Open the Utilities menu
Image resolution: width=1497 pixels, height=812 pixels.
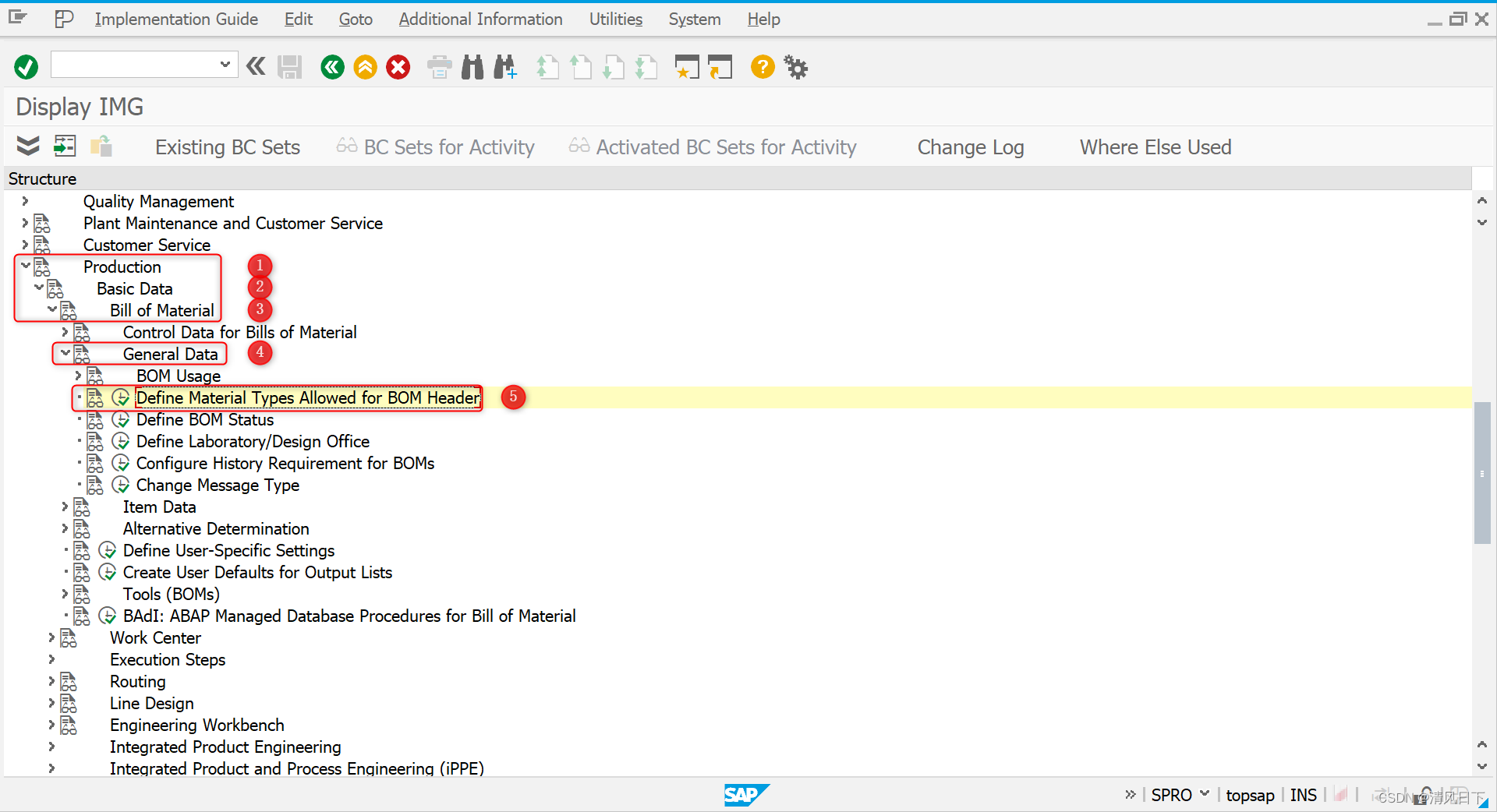point(616,19)
